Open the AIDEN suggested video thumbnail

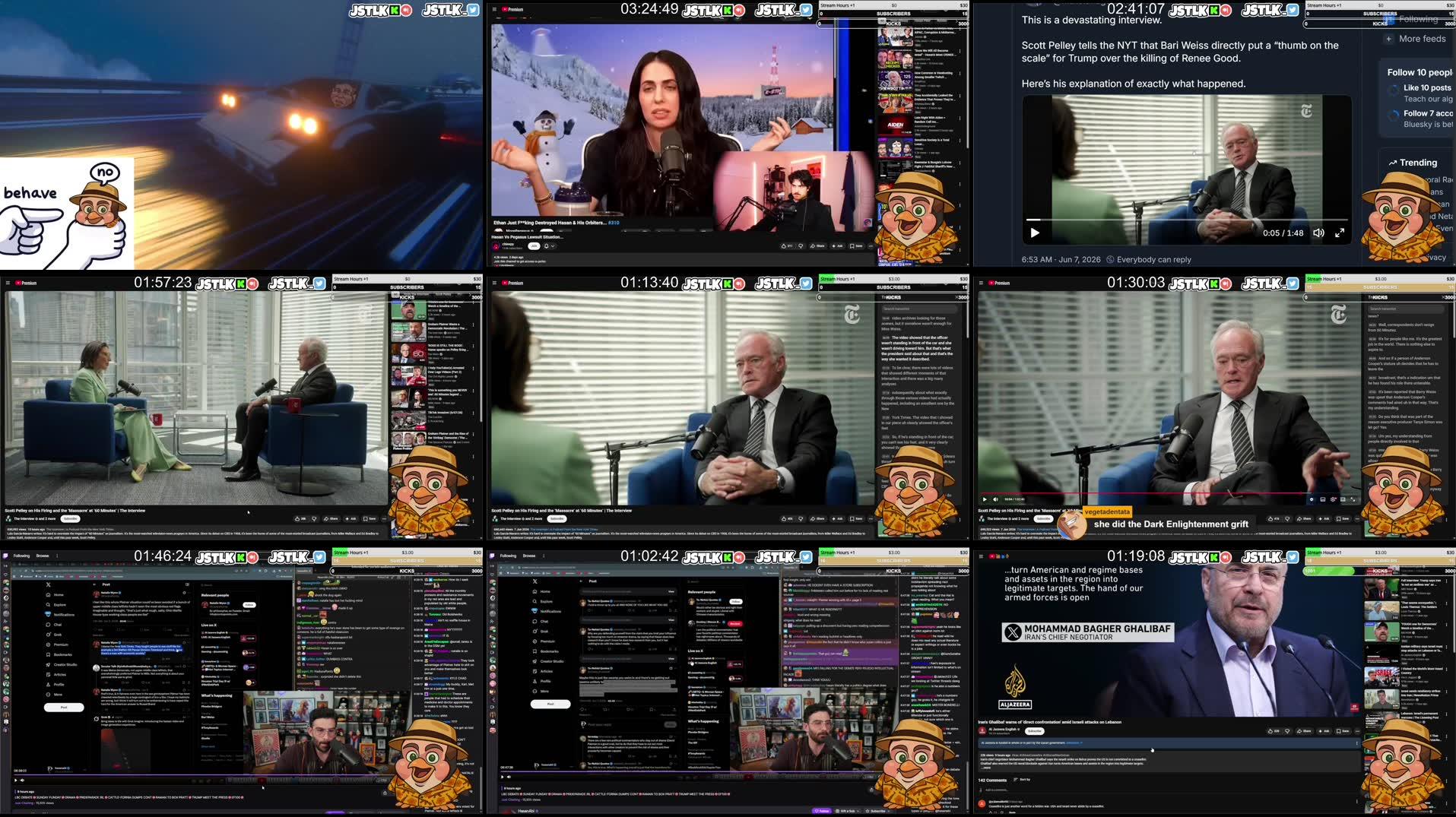tap(895, 125)
